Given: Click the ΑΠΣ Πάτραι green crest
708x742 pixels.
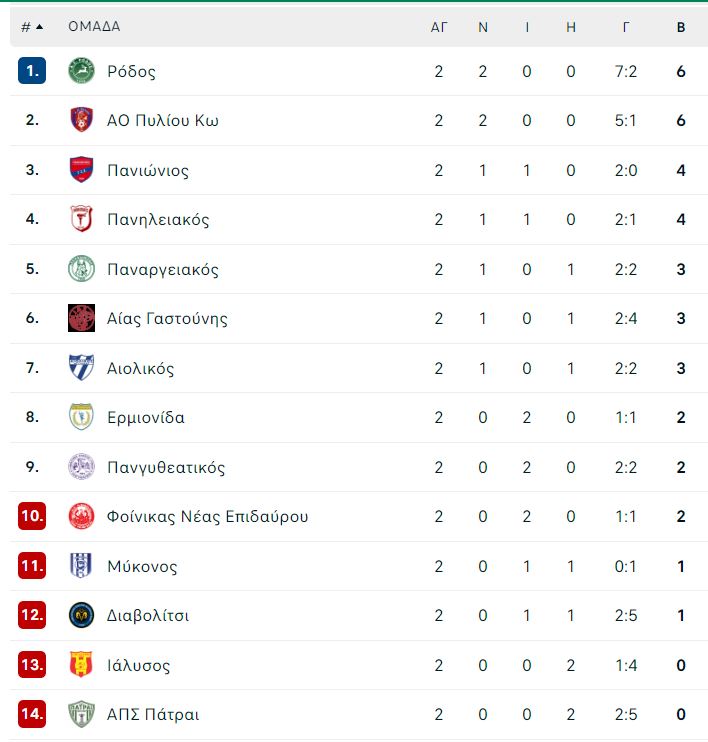Looking at the screenshot, I should [81, 714].
